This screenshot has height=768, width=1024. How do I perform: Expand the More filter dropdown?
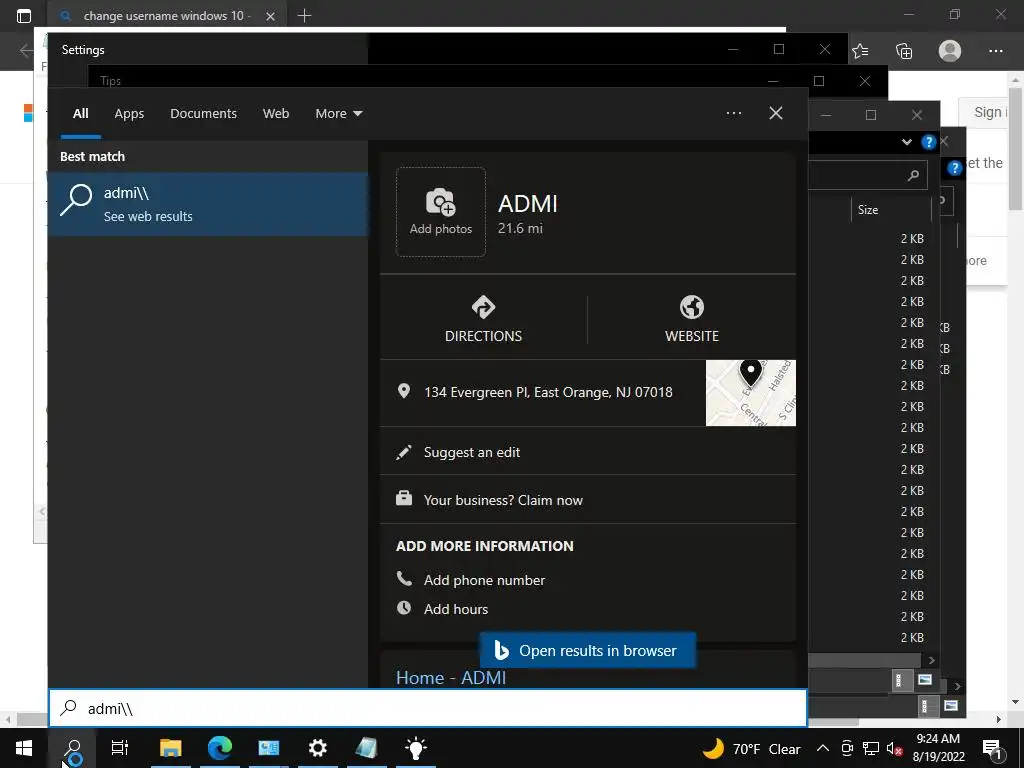[x=338, y=114]
